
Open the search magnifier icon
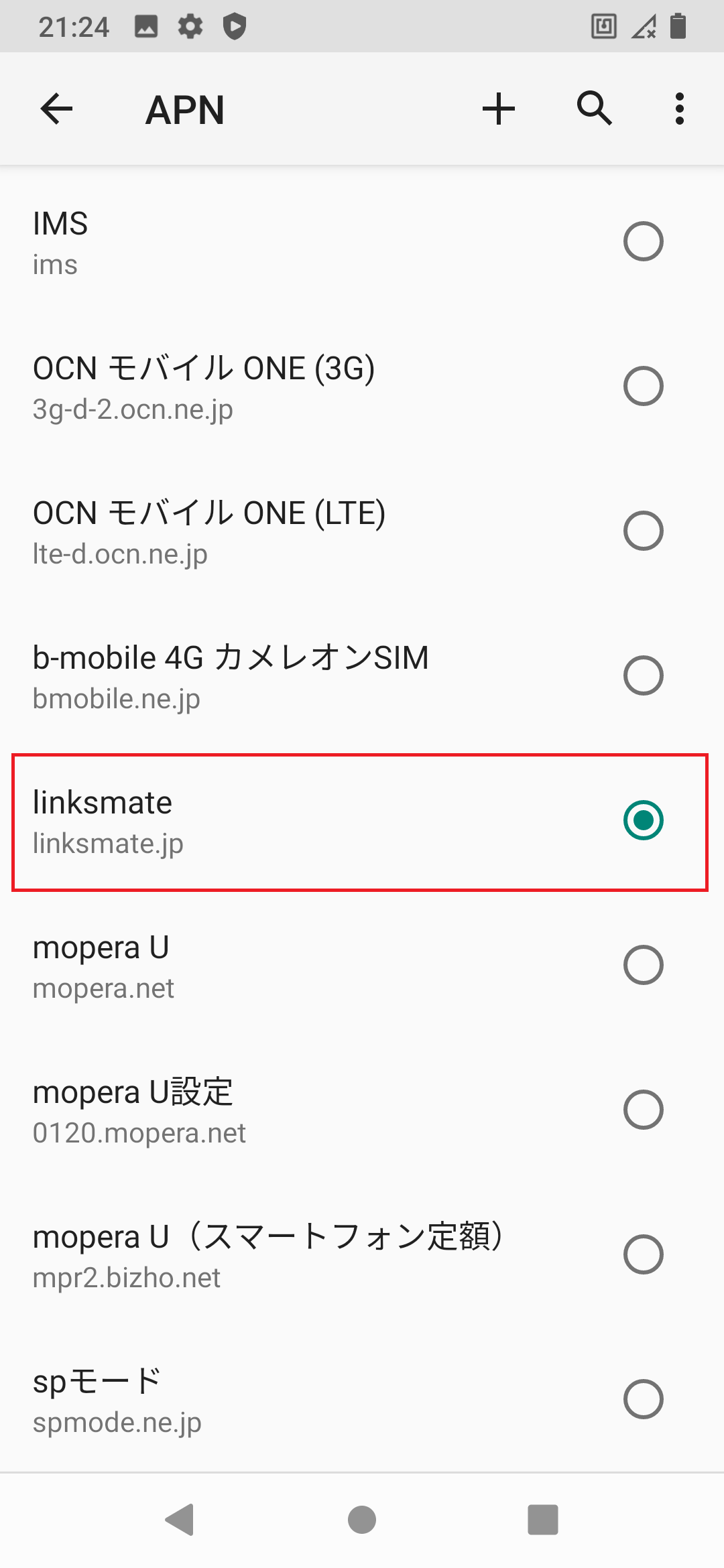coord(595,109)
